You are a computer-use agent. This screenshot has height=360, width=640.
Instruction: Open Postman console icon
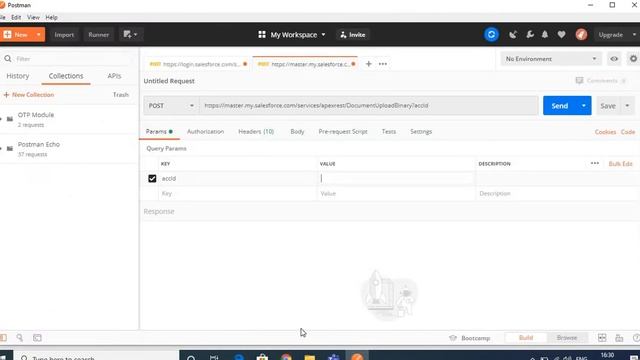click(x=37, y=338)
